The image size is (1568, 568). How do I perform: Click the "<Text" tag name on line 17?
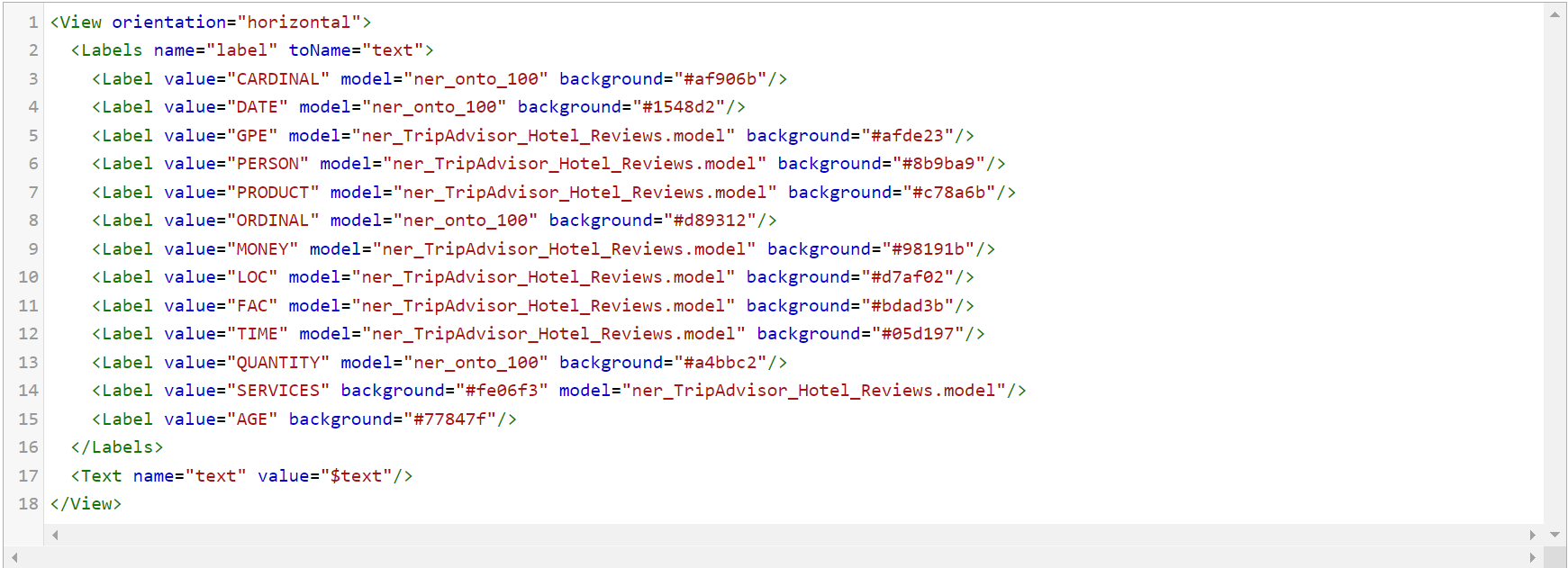[96, 476]
